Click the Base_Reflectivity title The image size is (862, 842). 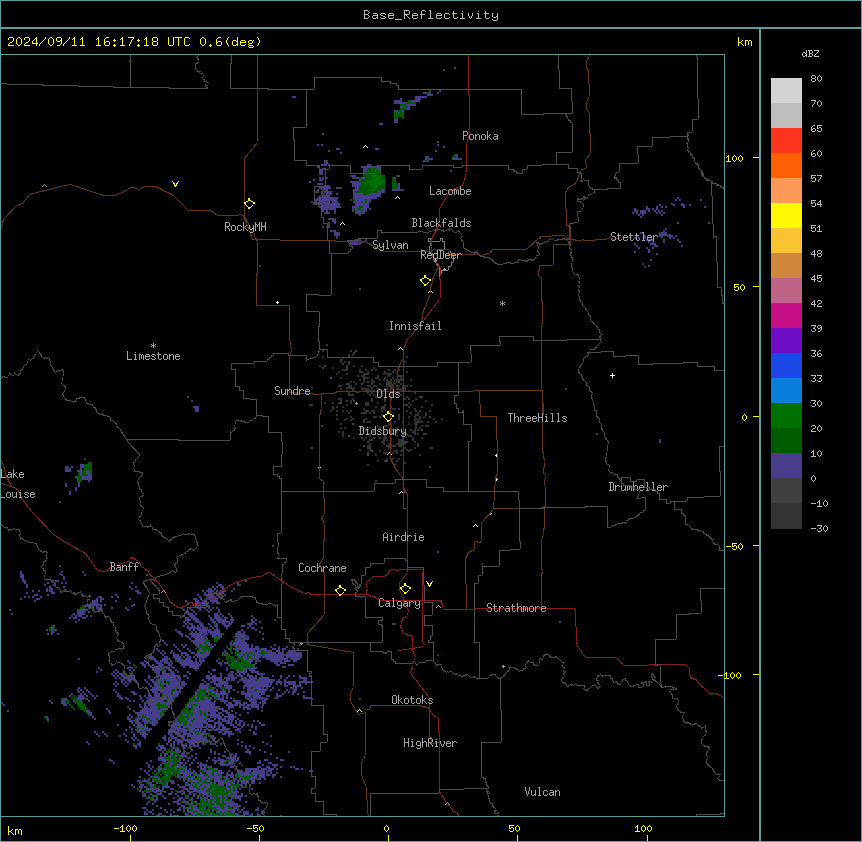coord(431,15)
